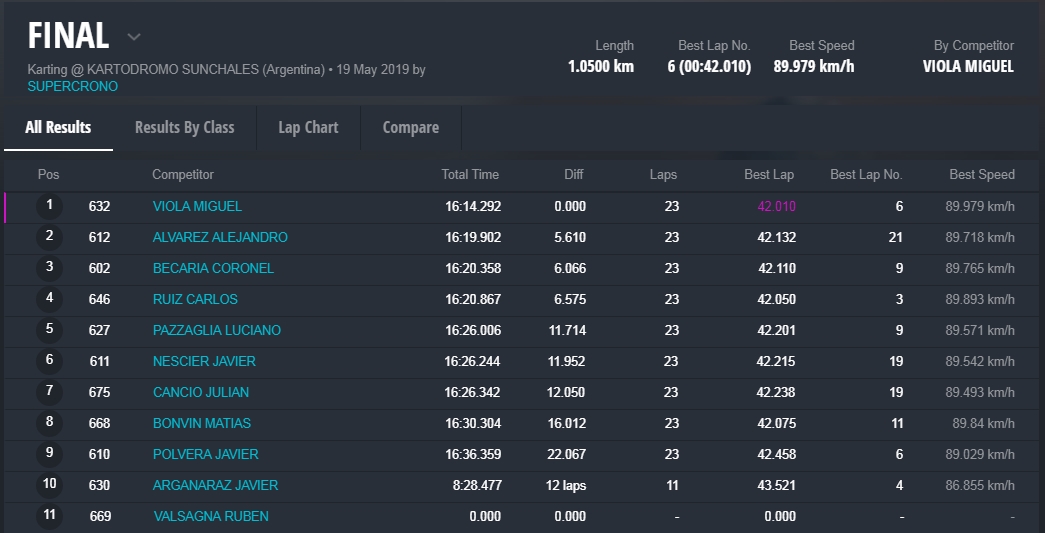View RUIZ CARLOS competitor results
This screenshot has width=1045, height=533.
(x=195, y=300)
